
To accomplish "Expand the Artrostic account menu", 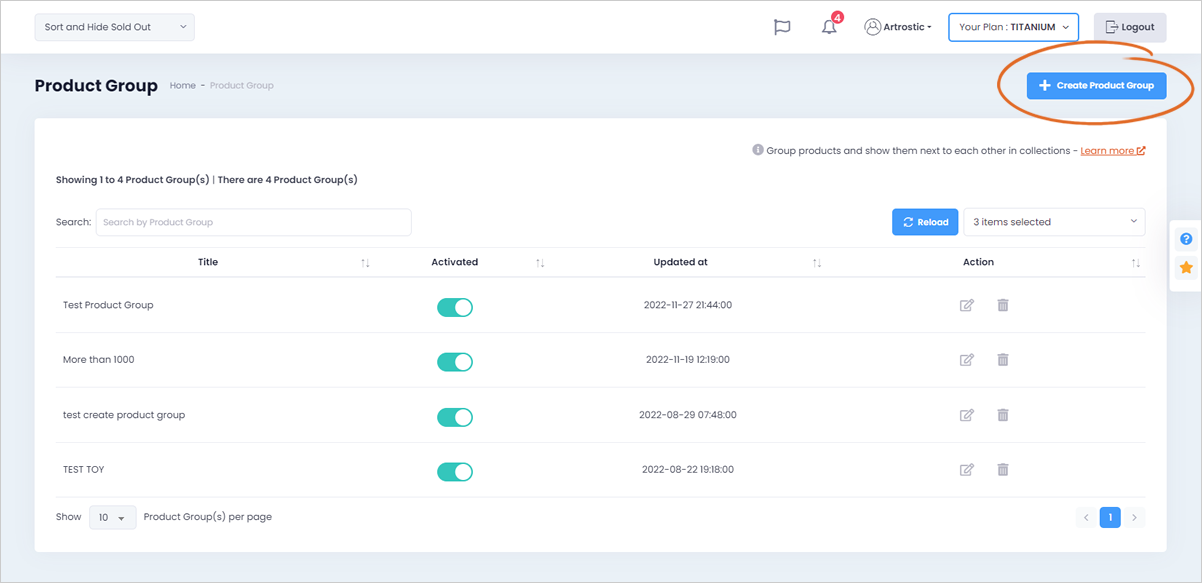I will click(898, 27).
